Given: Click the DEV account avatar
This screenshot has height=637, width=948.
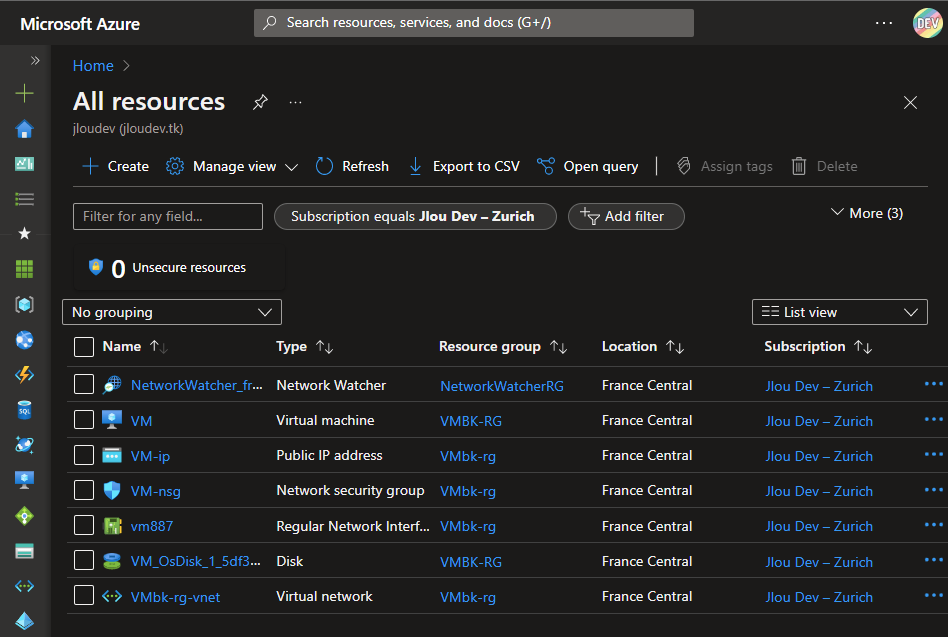Looking at the screenshot, I should coord(927,23).
